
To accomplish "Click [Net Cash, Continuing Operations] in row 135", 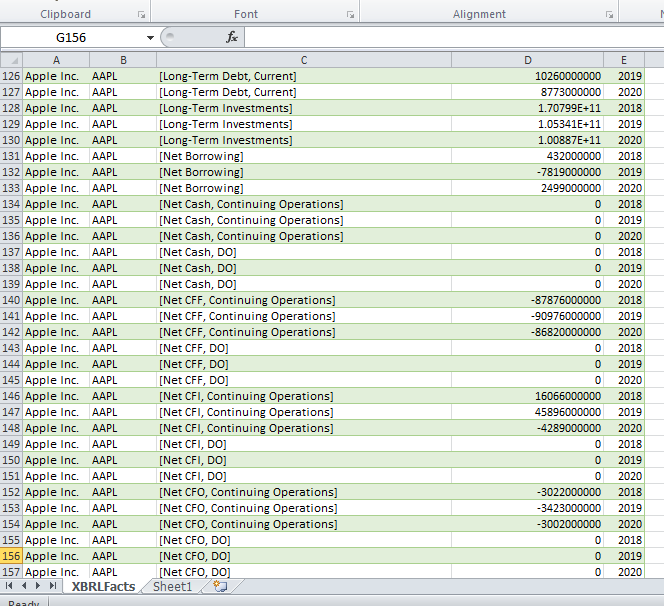I will point(251,220).
